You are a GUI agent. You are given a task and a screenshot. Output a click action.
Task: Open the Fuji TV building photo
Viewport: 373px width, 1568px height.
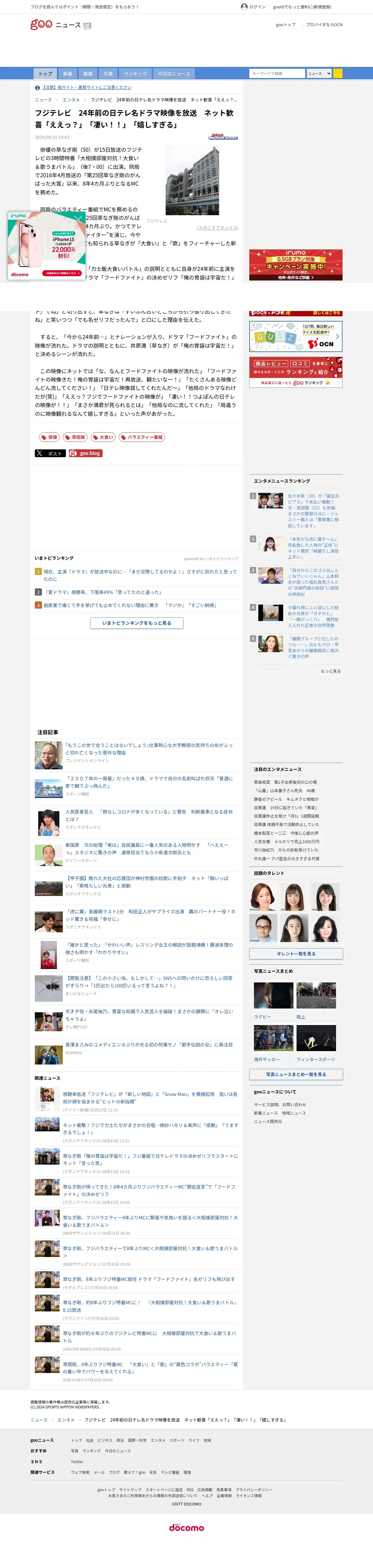[192, 180]
